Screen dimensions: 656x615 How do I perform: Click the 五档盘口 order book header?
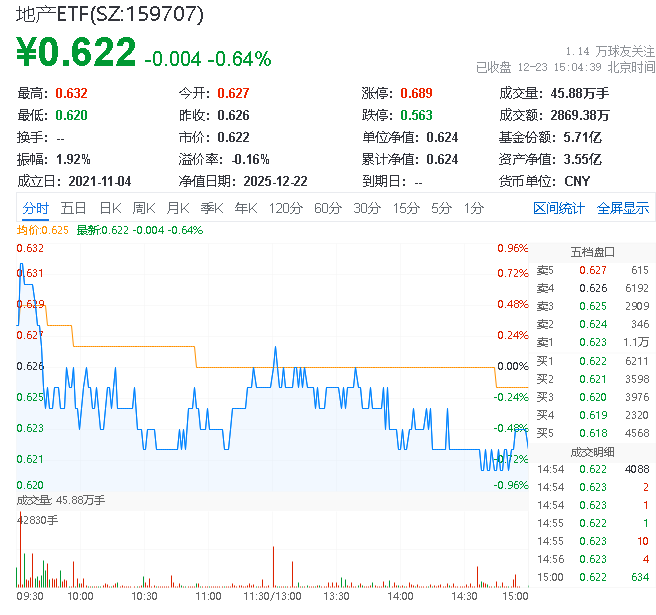tap(592, 251)
